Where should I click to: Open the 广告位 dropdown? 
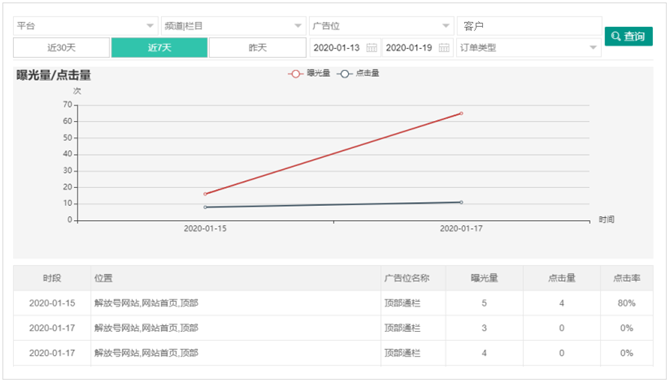click(381, 26)
